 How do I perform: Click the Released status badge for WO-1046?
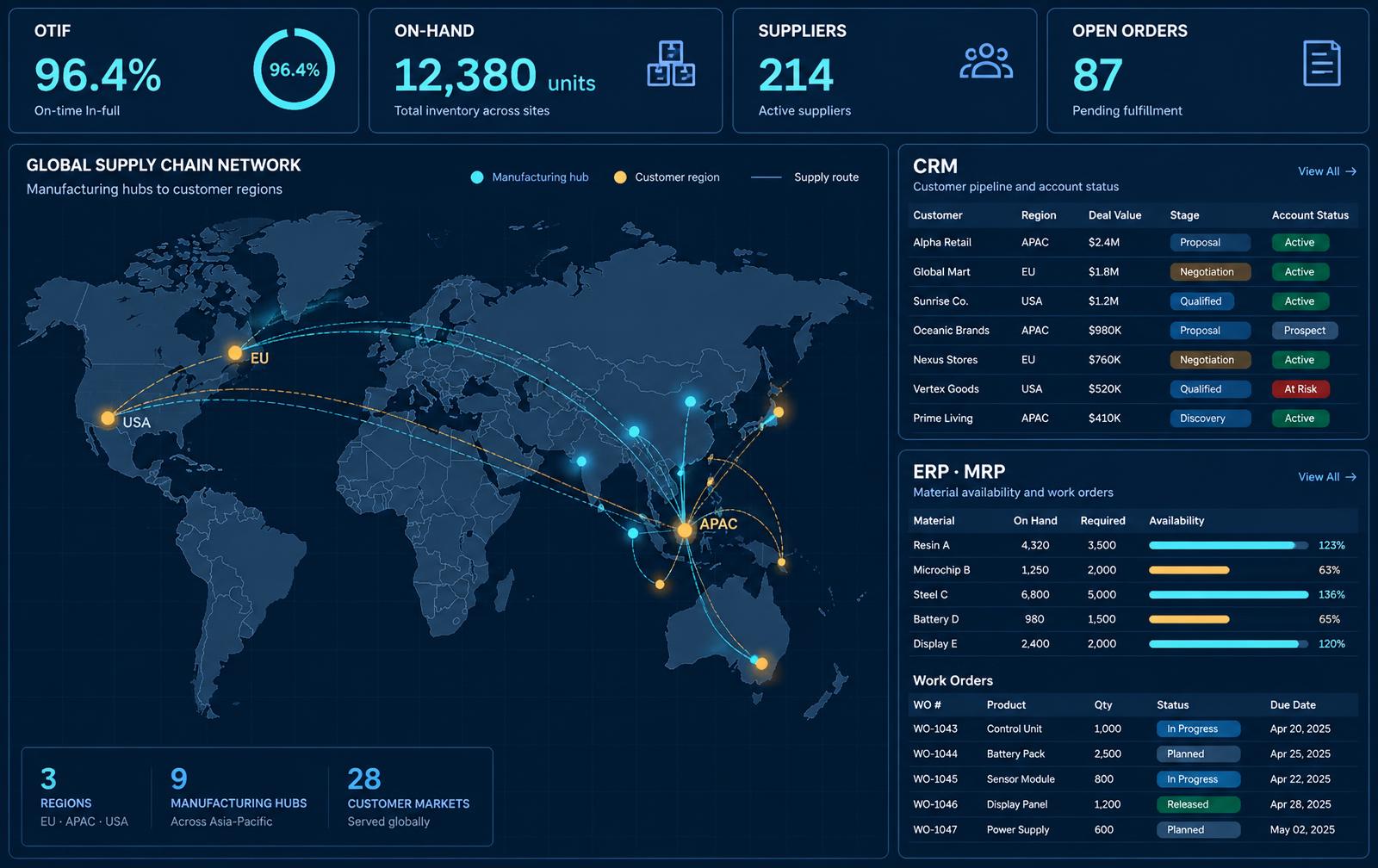(1198, 805)
